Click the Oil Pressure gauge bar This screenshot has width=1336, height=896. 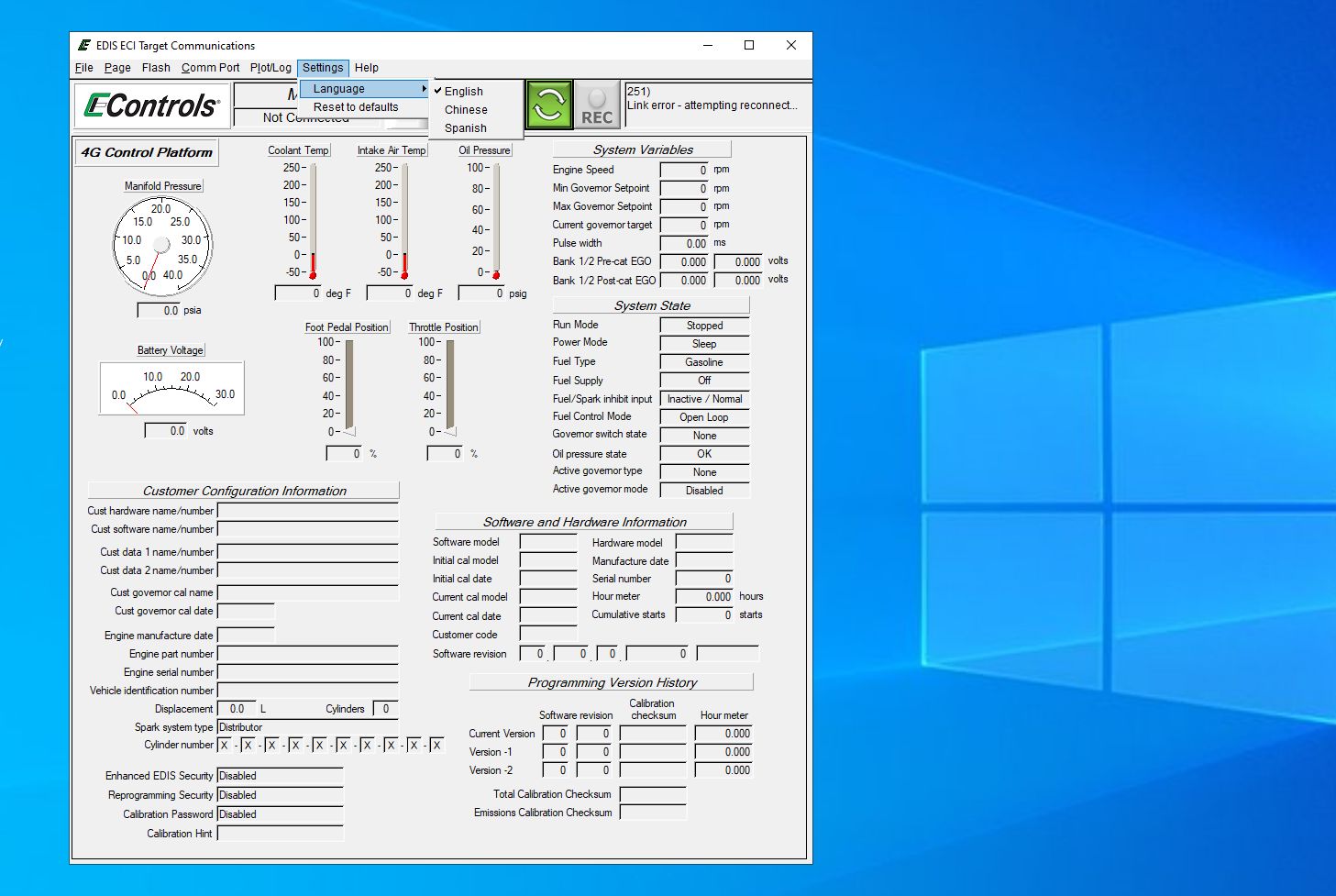(x=496, y=220)
